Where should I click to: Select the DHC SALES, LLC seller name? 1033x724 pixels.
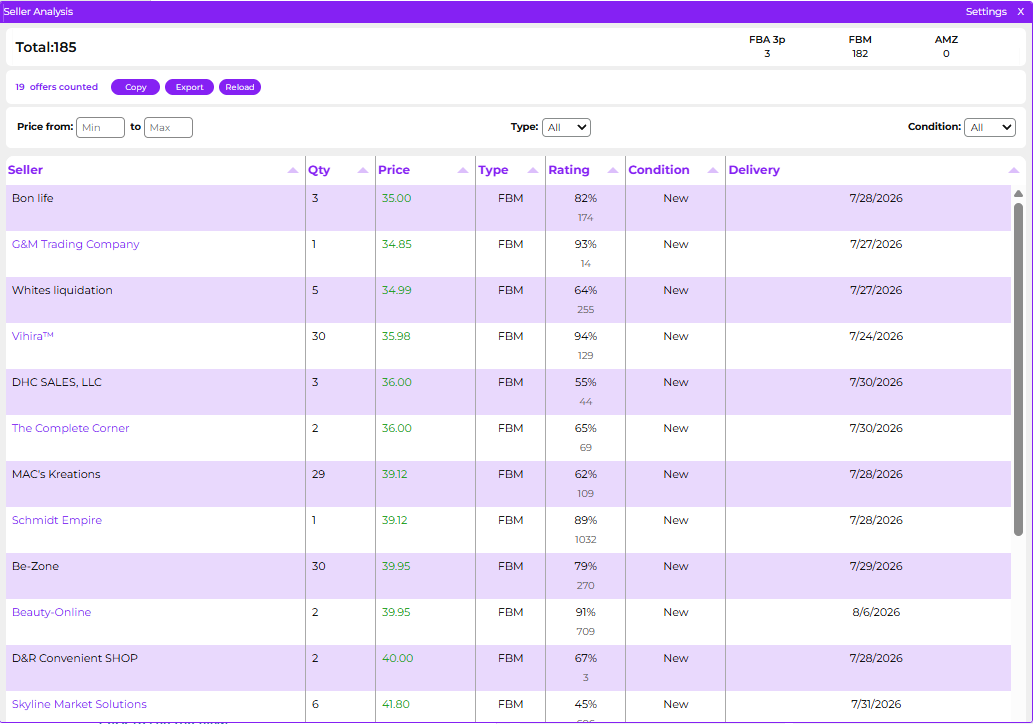click(x=57, y=382)
